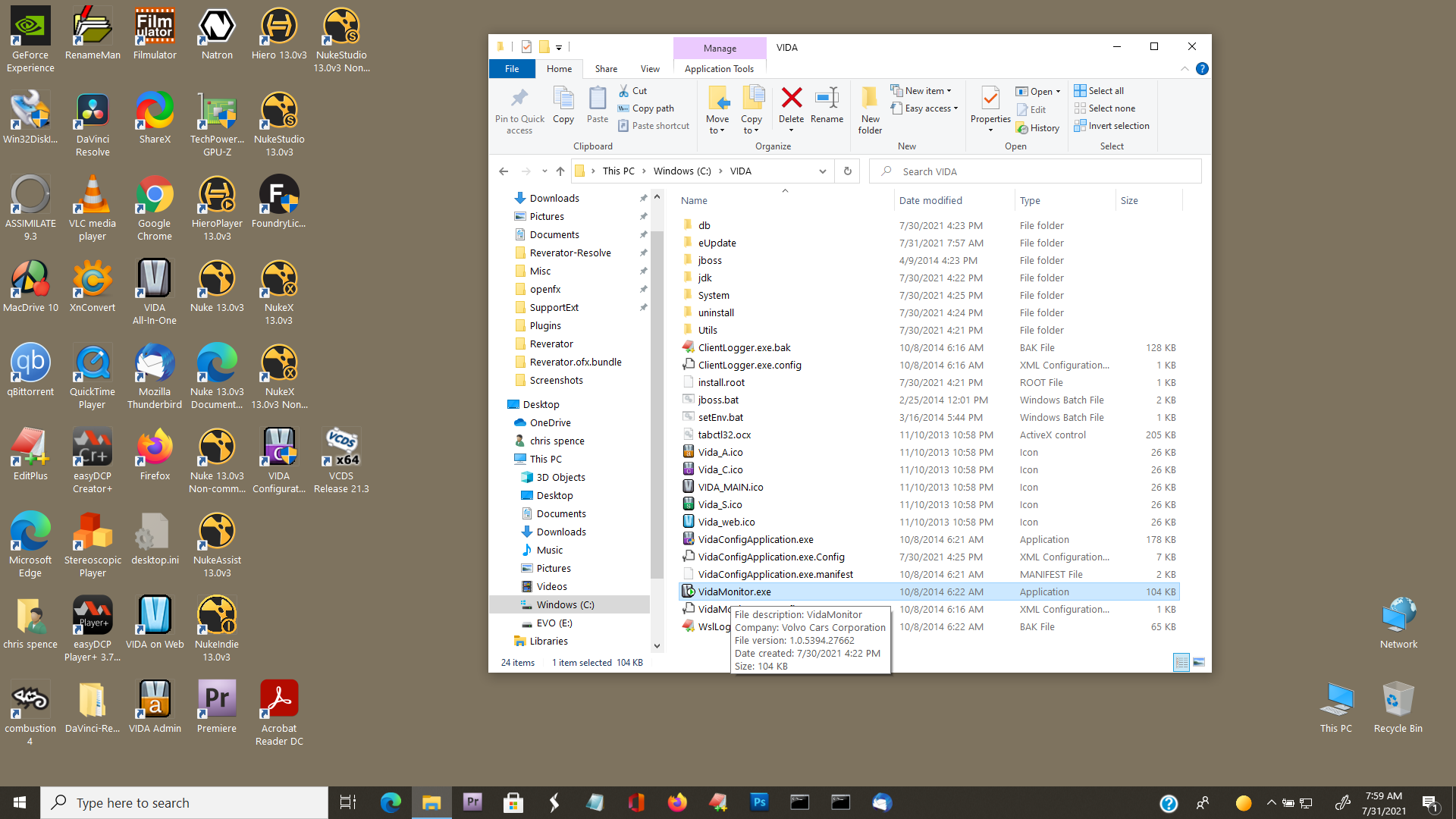
Task: Click the navigation pane scrollbar down arrow
Action: pos(657,646)
